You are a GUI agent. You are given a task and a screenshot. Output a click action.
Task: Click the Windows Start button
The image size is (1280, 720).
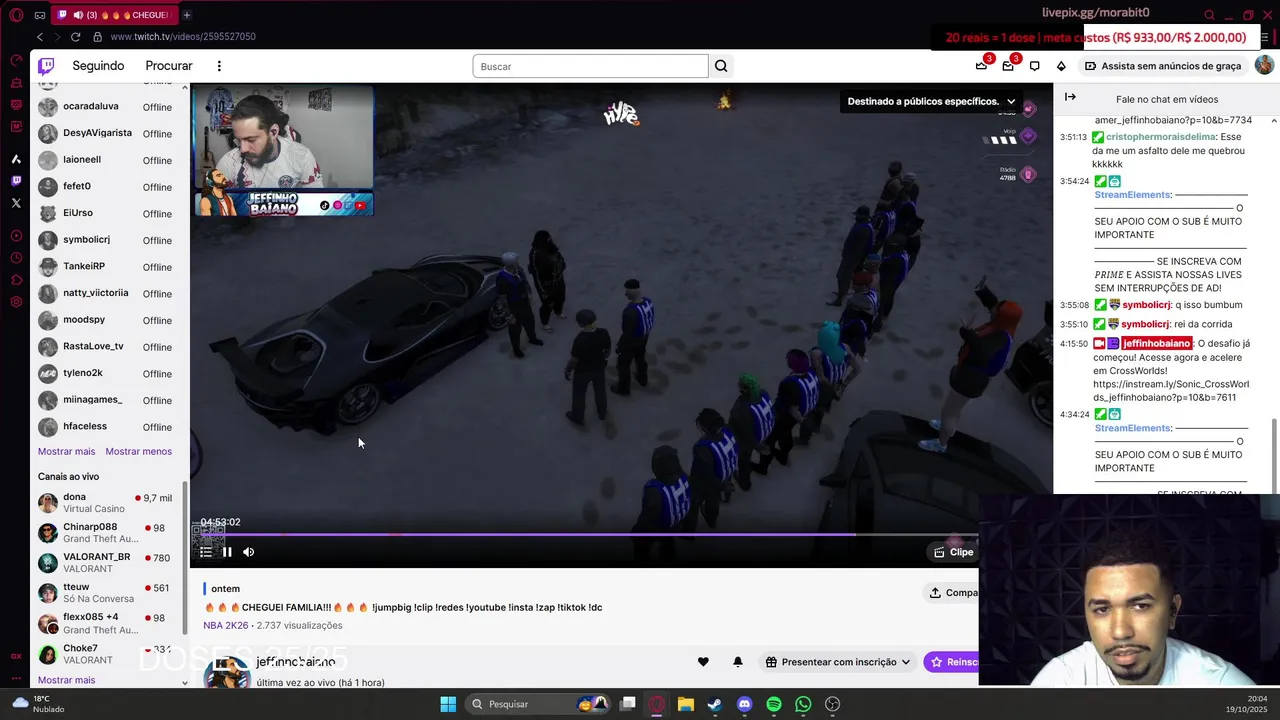pos(448,704)
